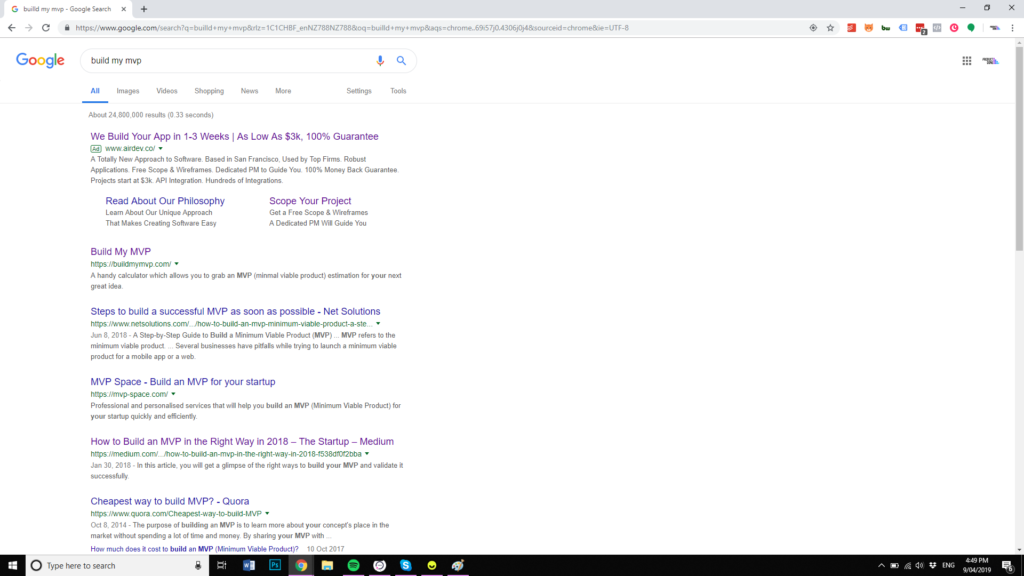This screenshot has height=576, width=1024.
Task: Click the ENG language indicator
Action: tap(948, 566)
